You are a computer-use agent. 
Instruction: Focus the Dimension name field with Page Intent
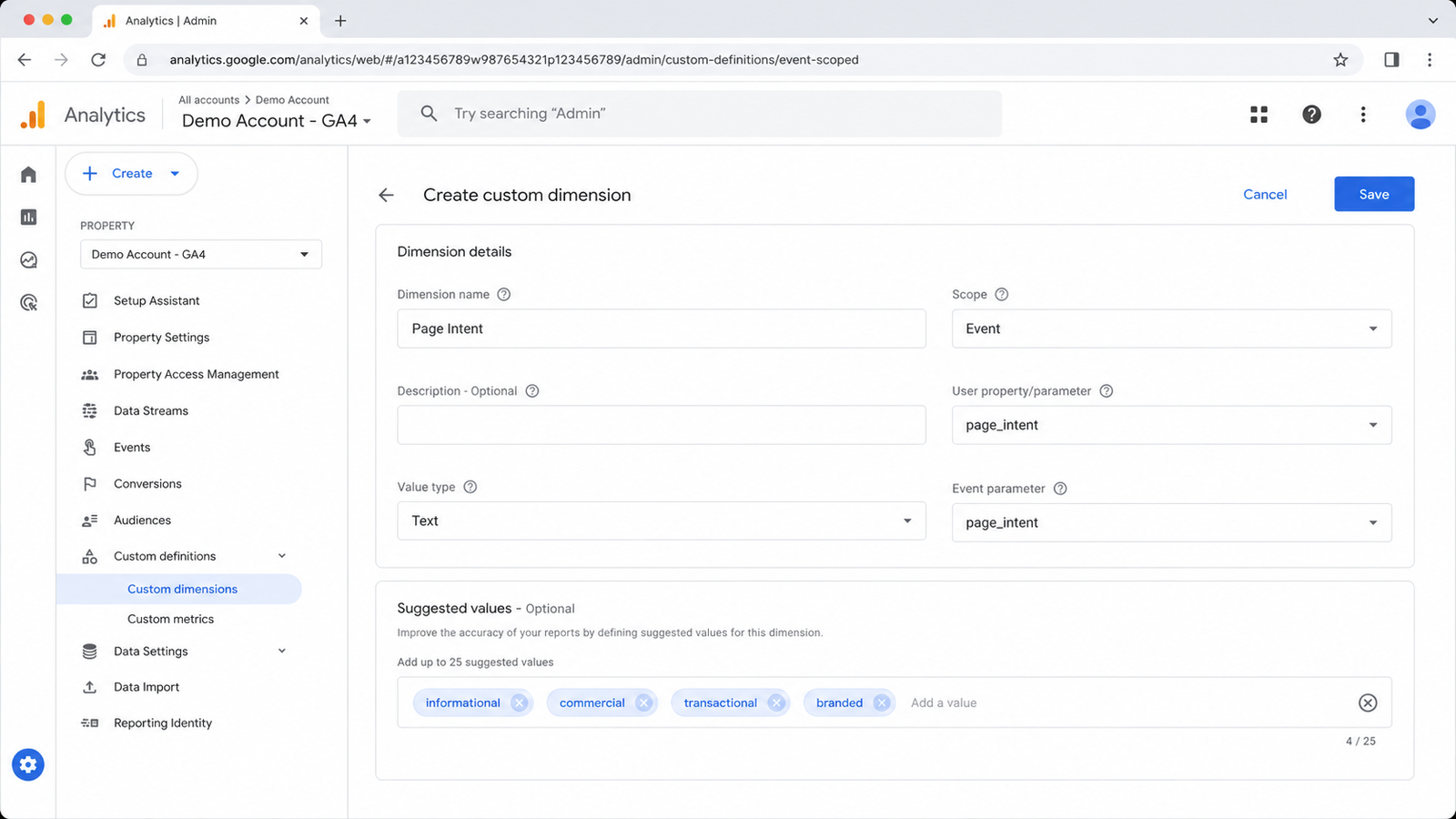coord(662,329)
